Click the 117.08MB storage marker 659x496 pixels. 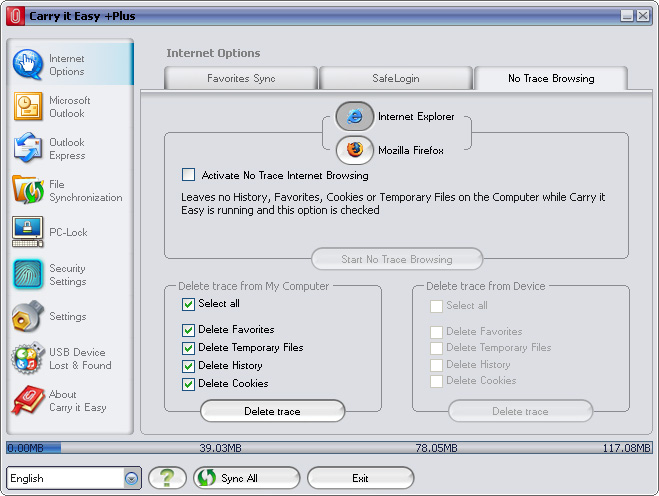point(627,448)
